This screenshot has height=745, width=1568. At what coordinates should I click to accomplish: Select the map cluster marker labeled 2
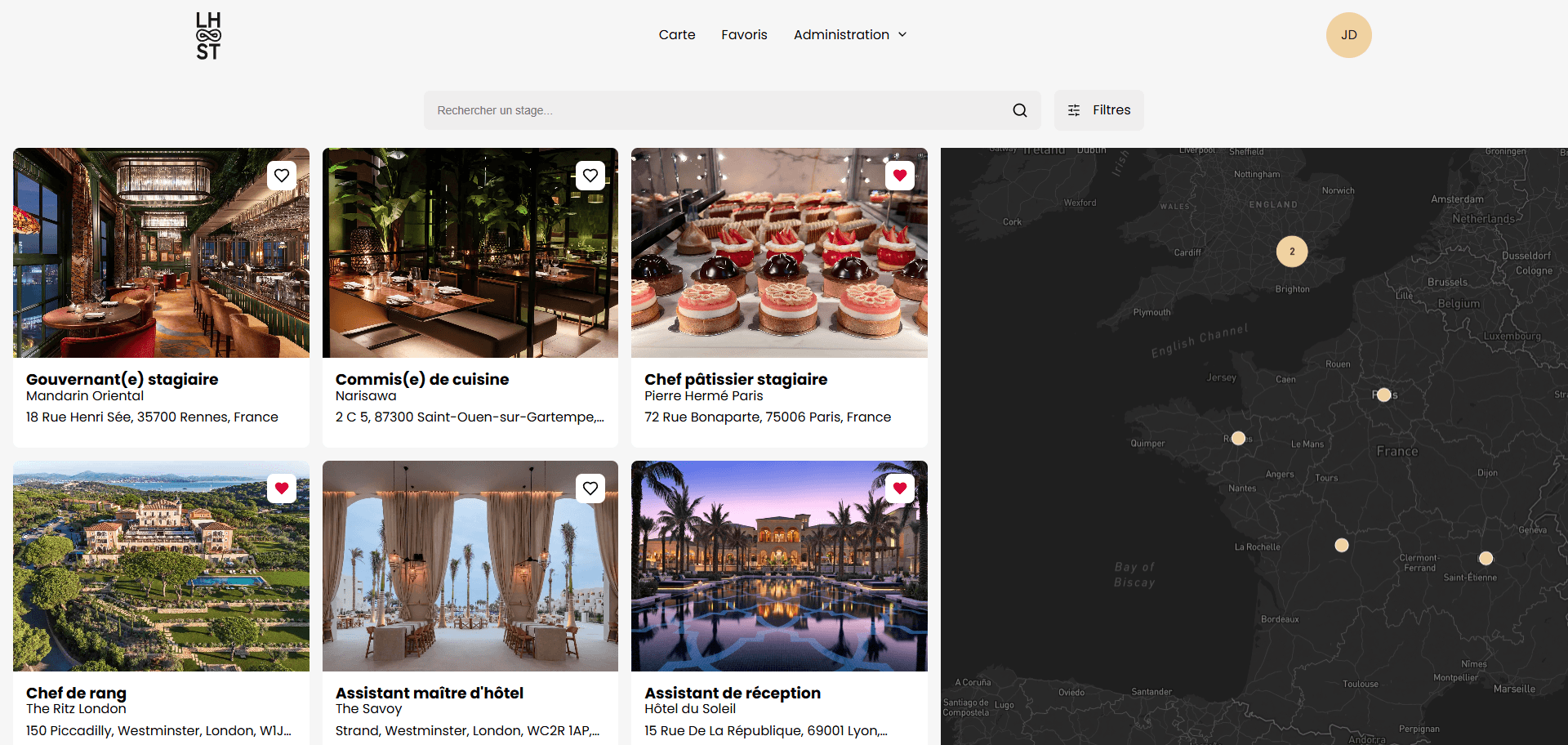pyautogui.click(x=1292, y=252)
